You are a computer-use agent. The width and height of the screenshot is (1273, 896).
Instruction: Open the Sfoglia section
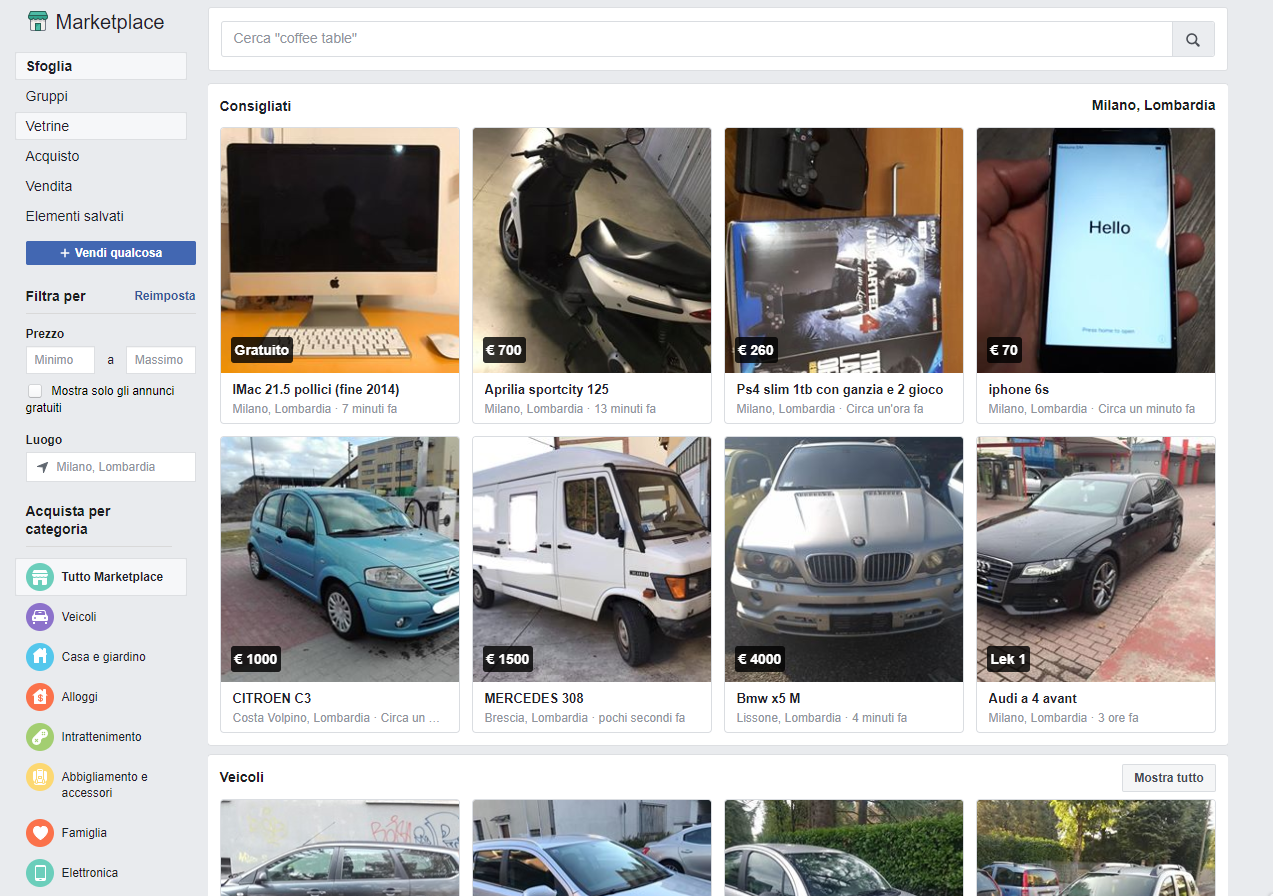click(101, 66)
